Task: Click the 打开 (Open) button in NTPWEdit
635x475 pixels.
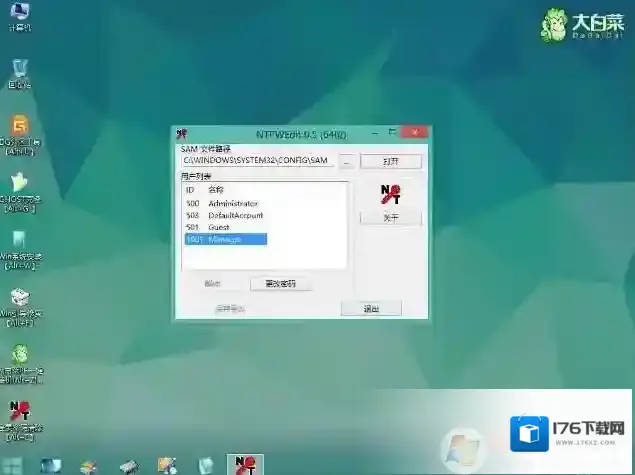Action: [391, 162]
